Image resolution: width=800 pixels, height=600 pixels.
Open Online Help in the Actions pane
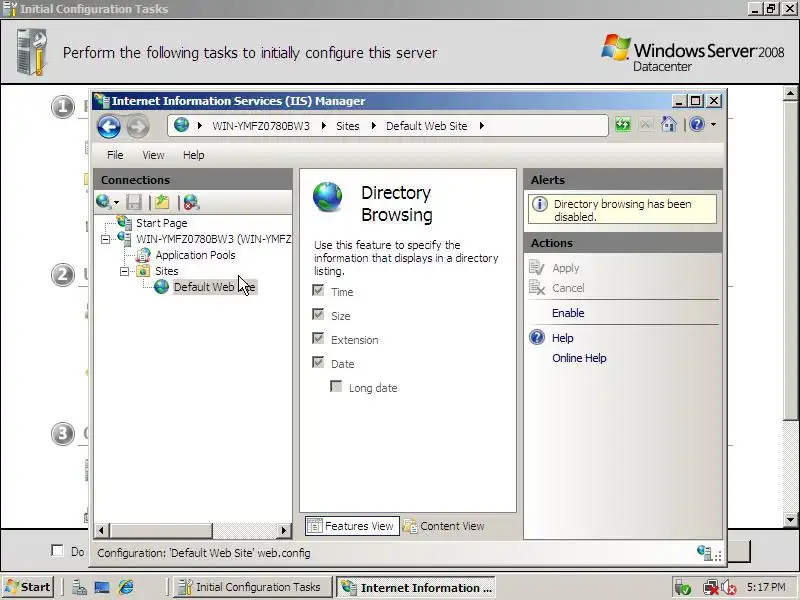point(579,358)
